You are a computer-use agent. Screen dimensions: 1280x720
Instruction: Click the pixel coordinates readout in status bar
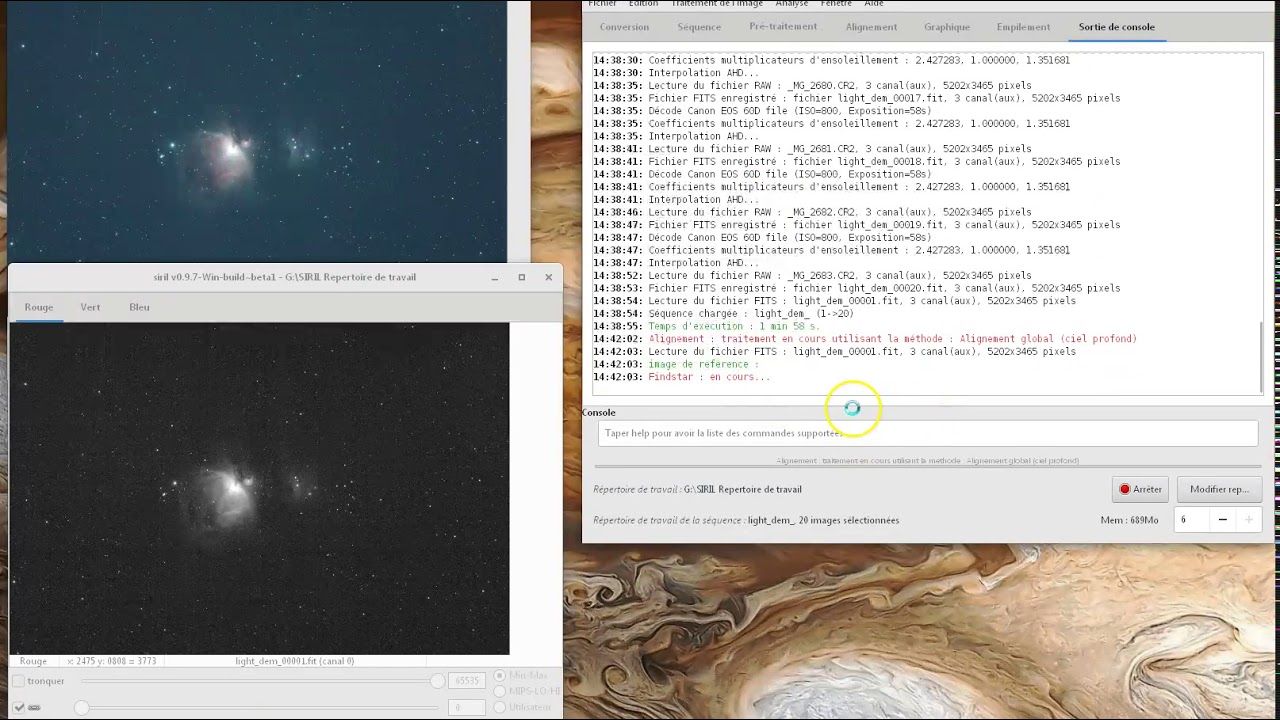pos(111,661)
